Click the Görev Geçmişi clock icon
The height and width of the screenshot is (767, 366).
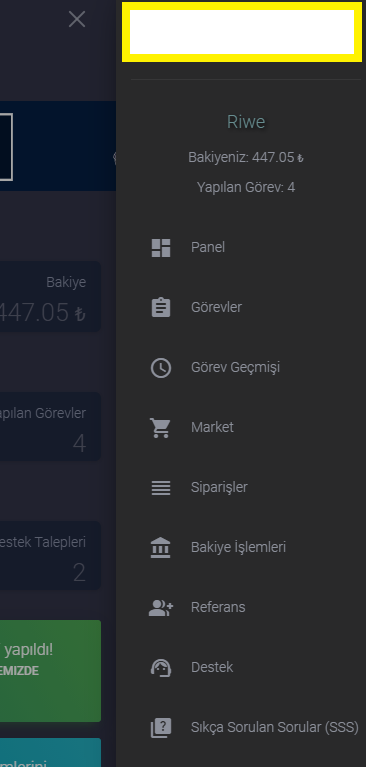pyautogui.click(x=160, y=368)
